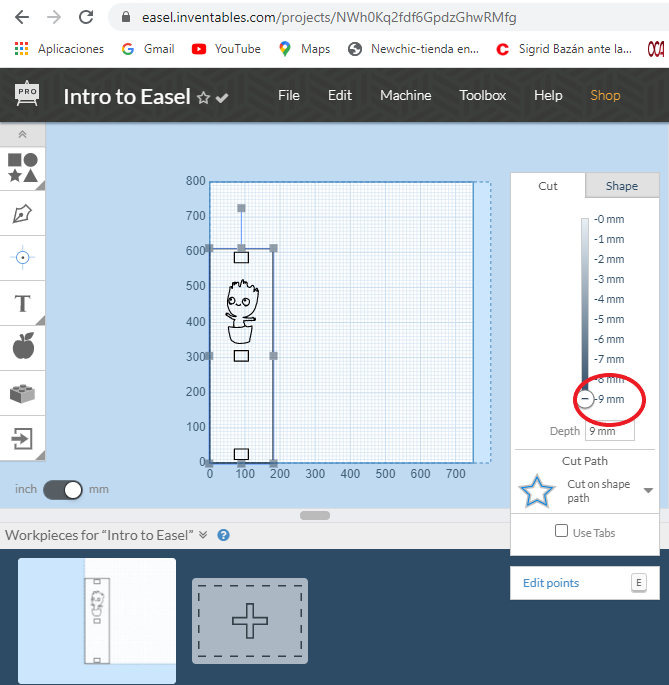Open the Help menu

(548, 95)
